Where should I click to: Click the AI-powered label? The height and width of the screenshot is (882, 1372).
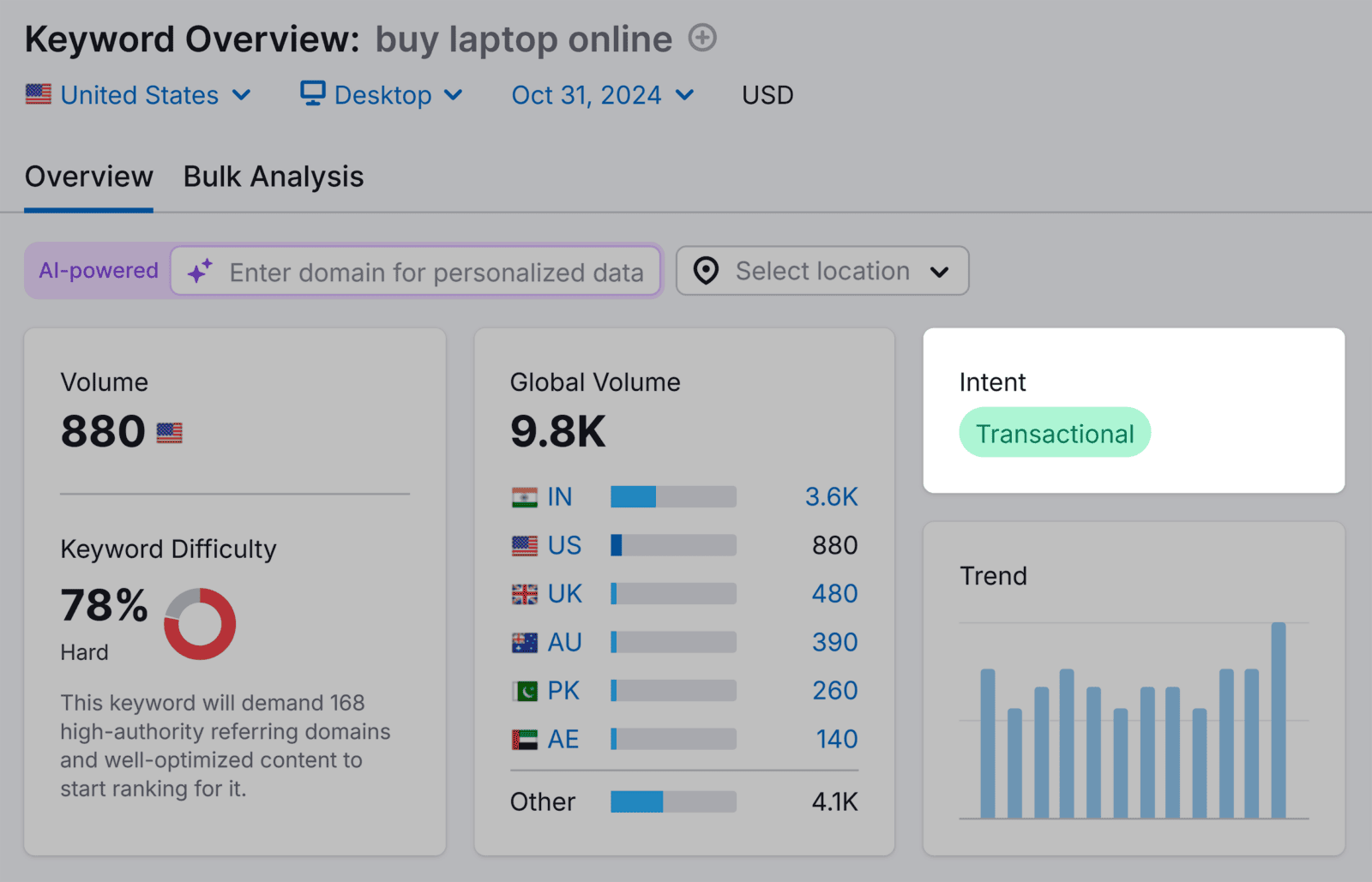[x=98, y=270]
